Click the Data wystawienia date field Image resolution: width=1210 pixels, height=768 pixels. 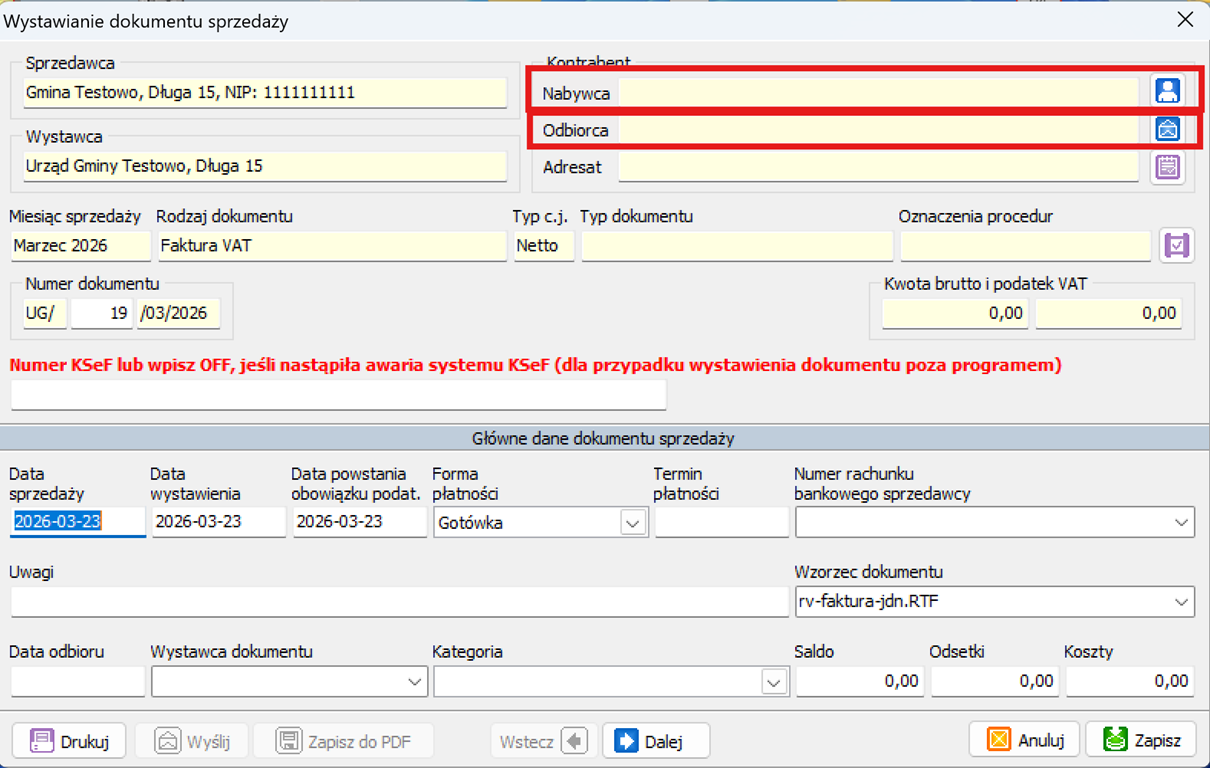pyautogui.click(x=218, y=523)
